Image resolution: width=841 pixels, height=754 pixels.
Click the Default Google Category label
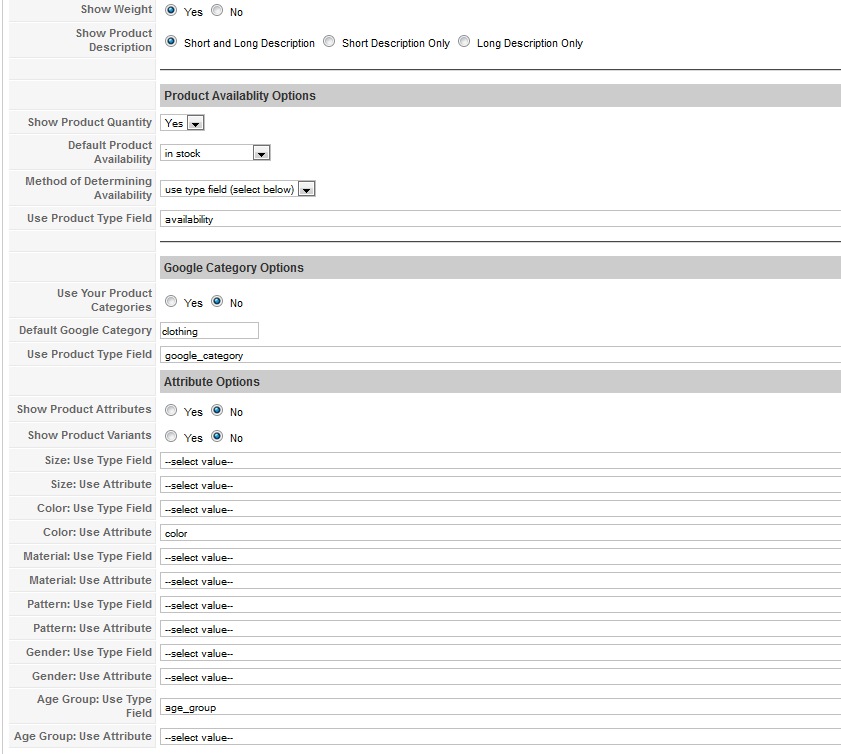pyautogui.click(x=85, y=330)
